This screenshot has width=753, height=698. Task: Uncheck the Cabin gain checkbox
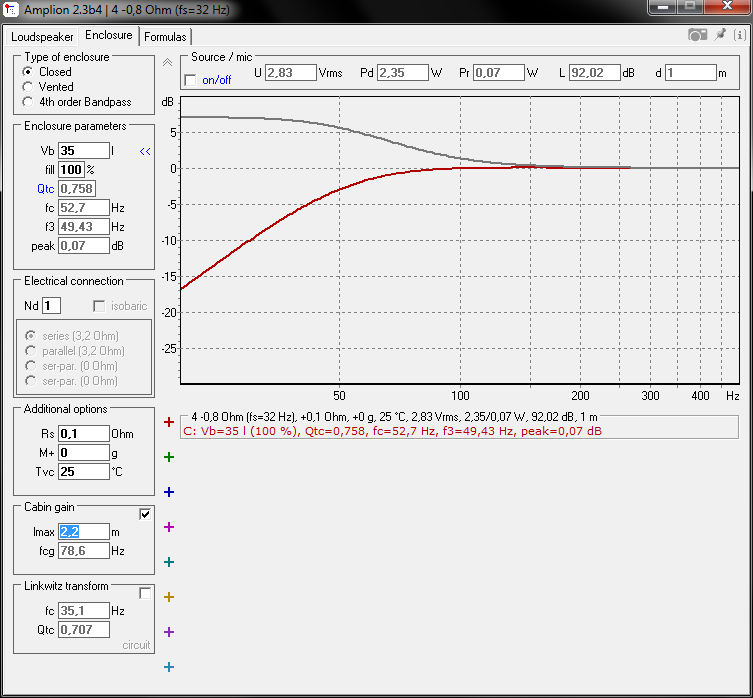(x=145, y=514)
